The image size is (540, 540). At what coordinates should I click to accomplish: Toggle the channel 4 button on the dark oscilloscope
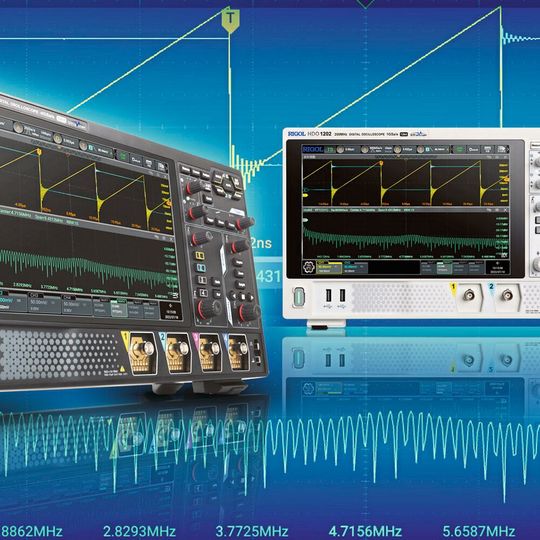pyautogui.click(x=203, y=293)
